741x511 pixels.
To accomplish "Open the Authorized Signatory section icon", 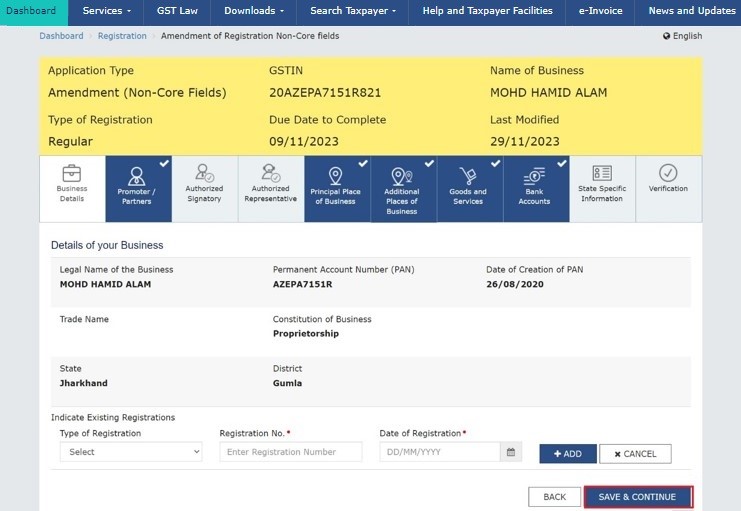I will (x=204, y=172).
